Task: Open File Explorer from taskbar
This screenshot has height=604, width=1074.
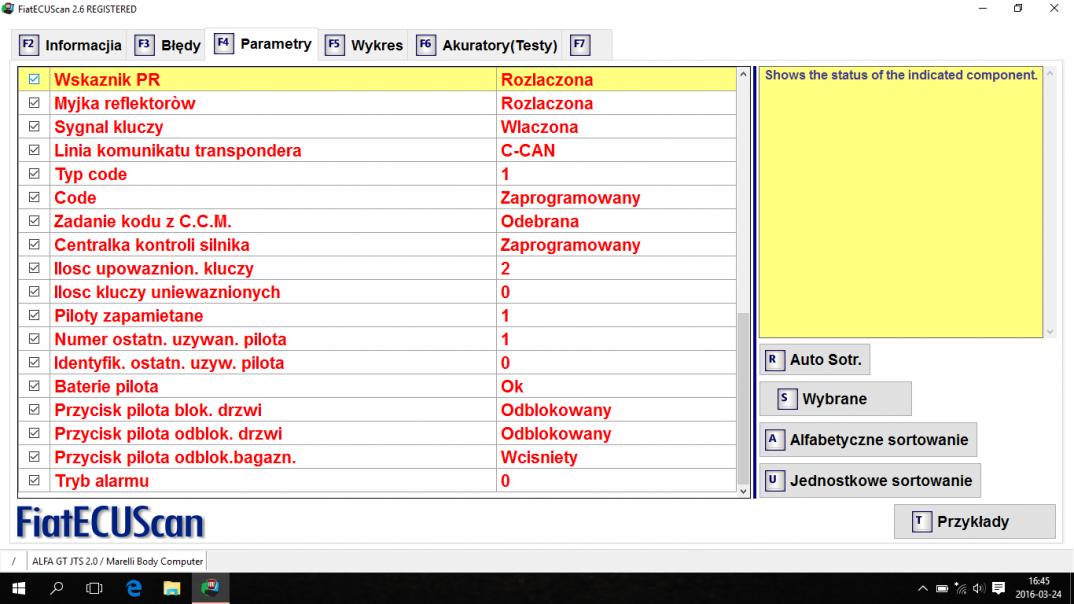Action: (x=171, y=588)
